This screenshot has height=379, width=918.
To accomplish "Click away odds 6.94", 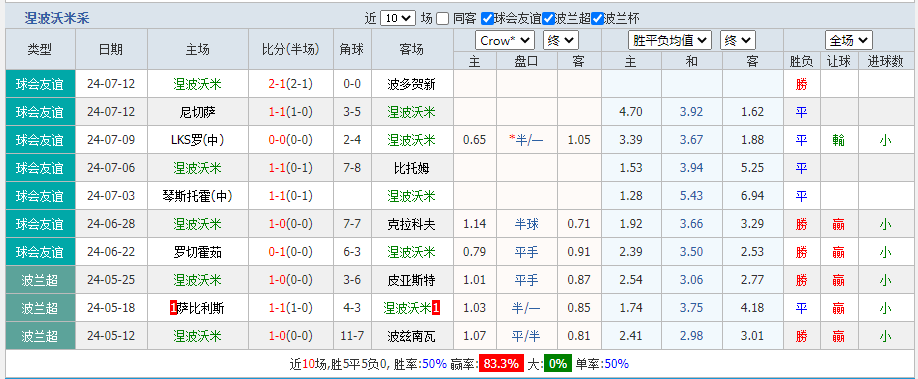I will 752,196.
